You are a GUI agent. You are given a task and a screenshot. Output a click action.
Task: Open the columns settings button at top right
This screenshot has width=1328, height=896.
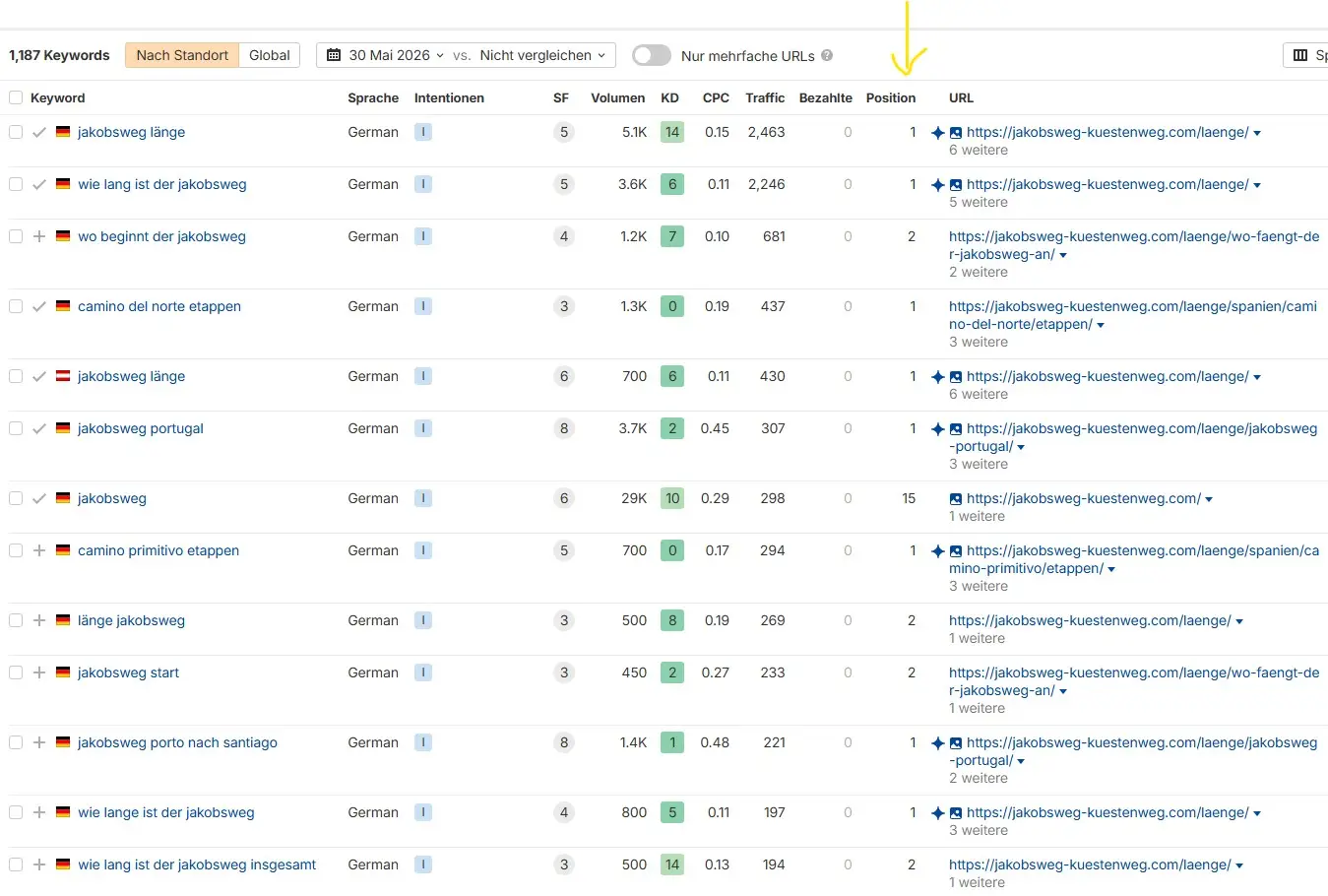click(1307, 55)
